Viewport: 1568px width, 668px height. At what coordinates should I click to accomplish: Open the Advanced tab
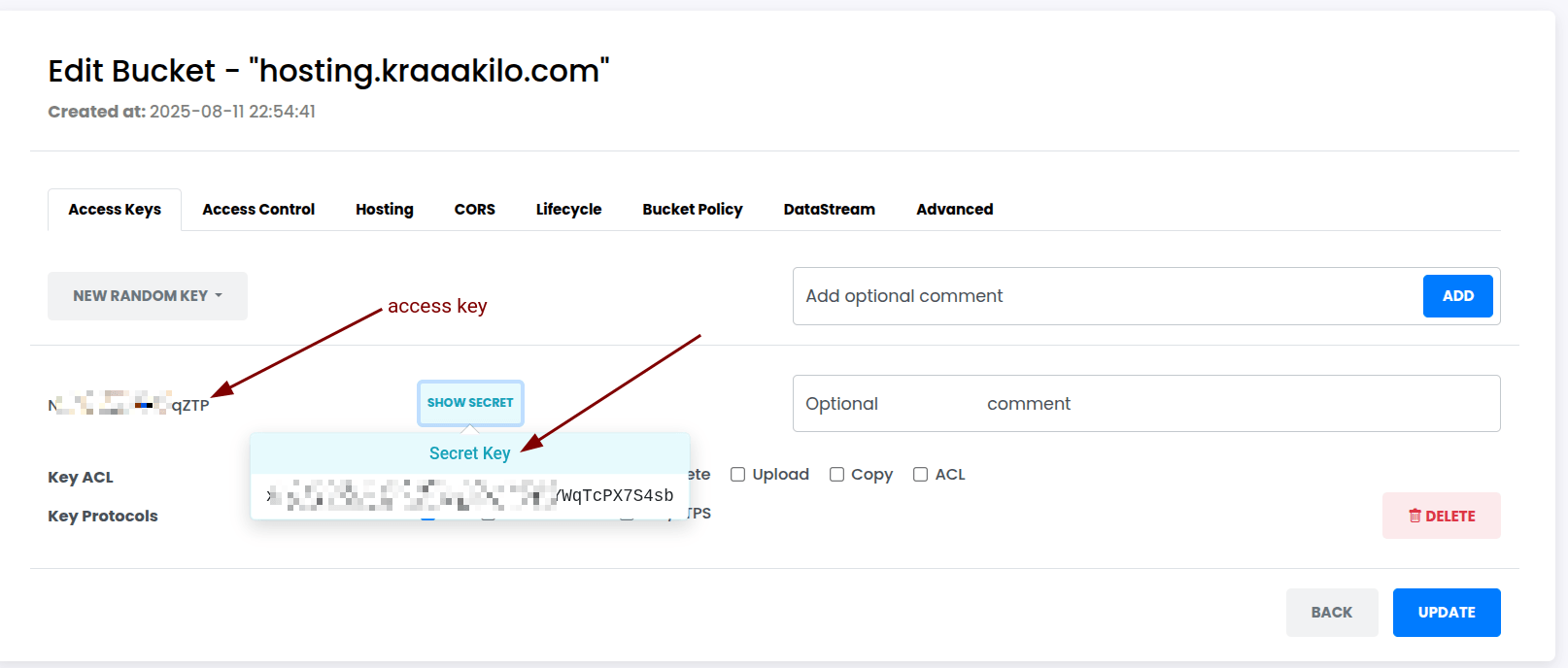point(954,210)
